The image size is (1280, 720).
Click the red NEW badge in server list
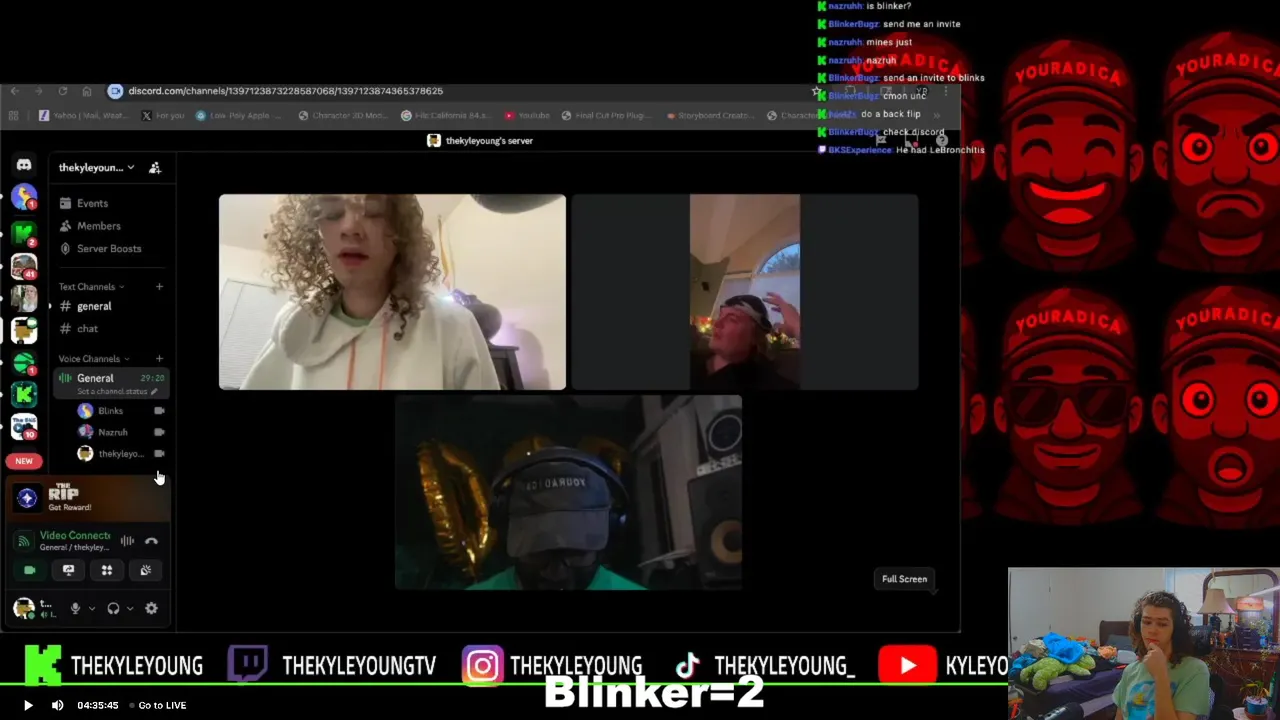click(24, 461)
